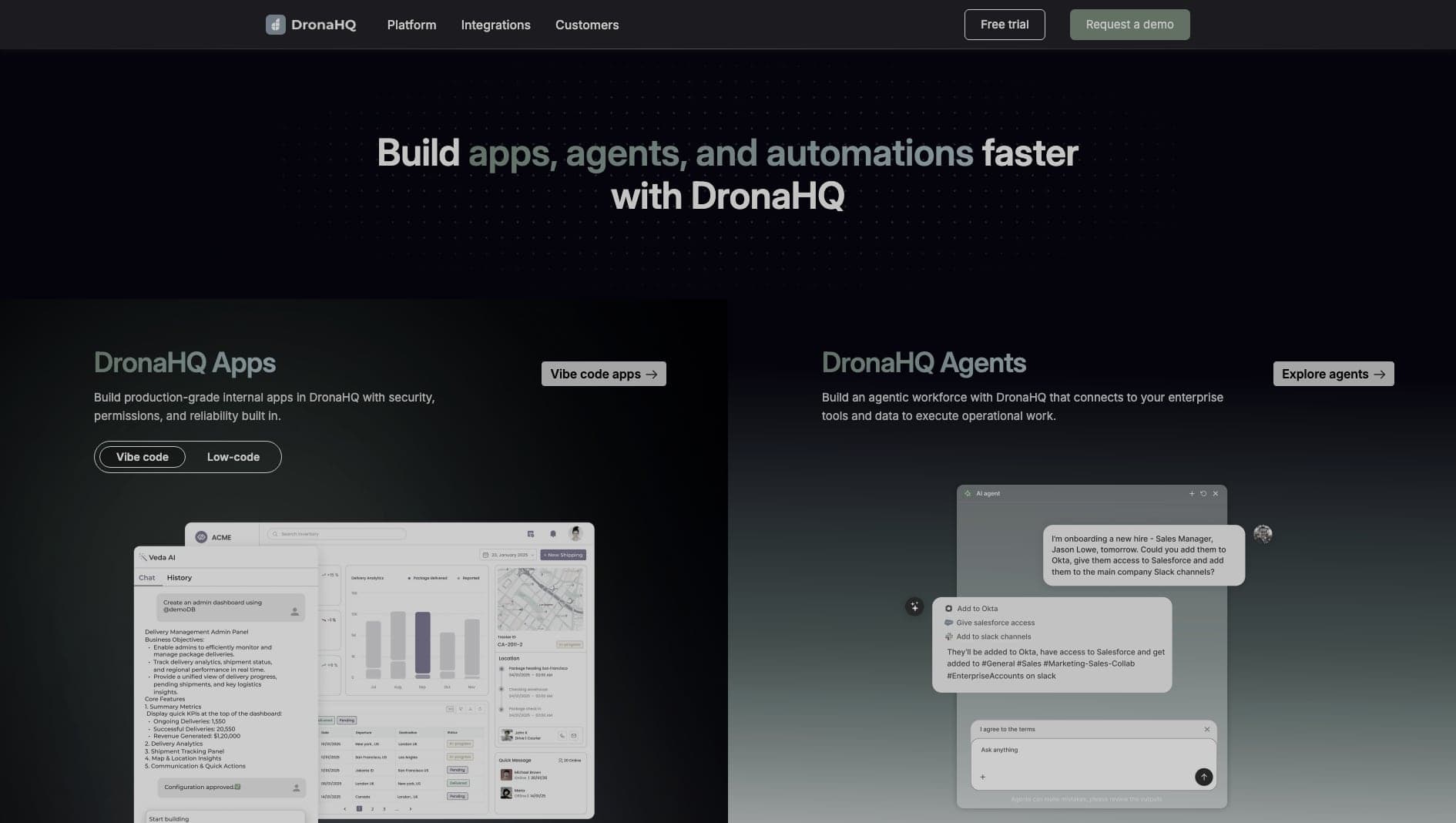Open the list icon left of the bell
This screenshot has width=1456, height=823.
pyautogui.click(x=531, y=533)
